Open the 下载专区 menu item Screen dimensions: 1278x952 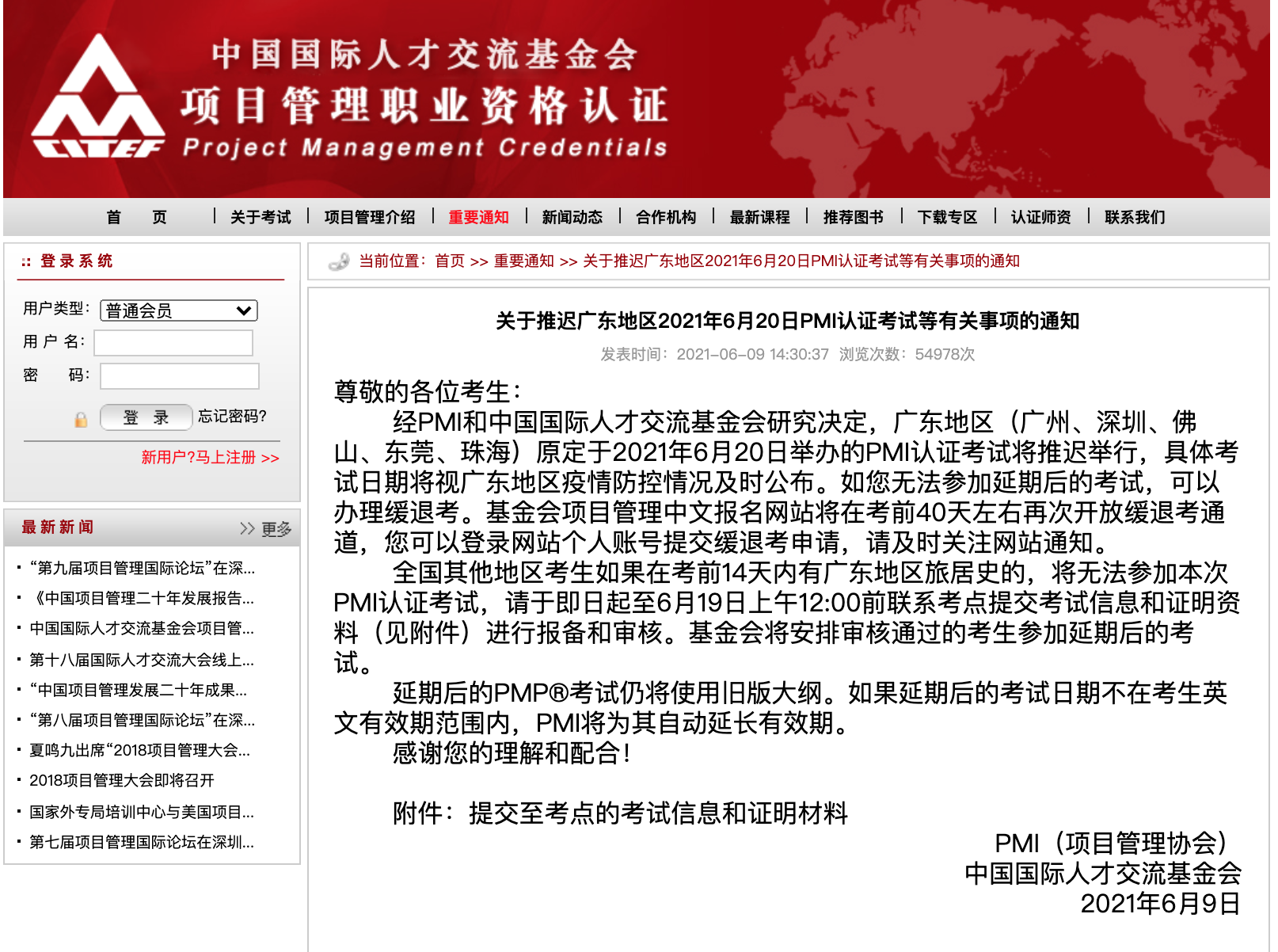(947, 217)
